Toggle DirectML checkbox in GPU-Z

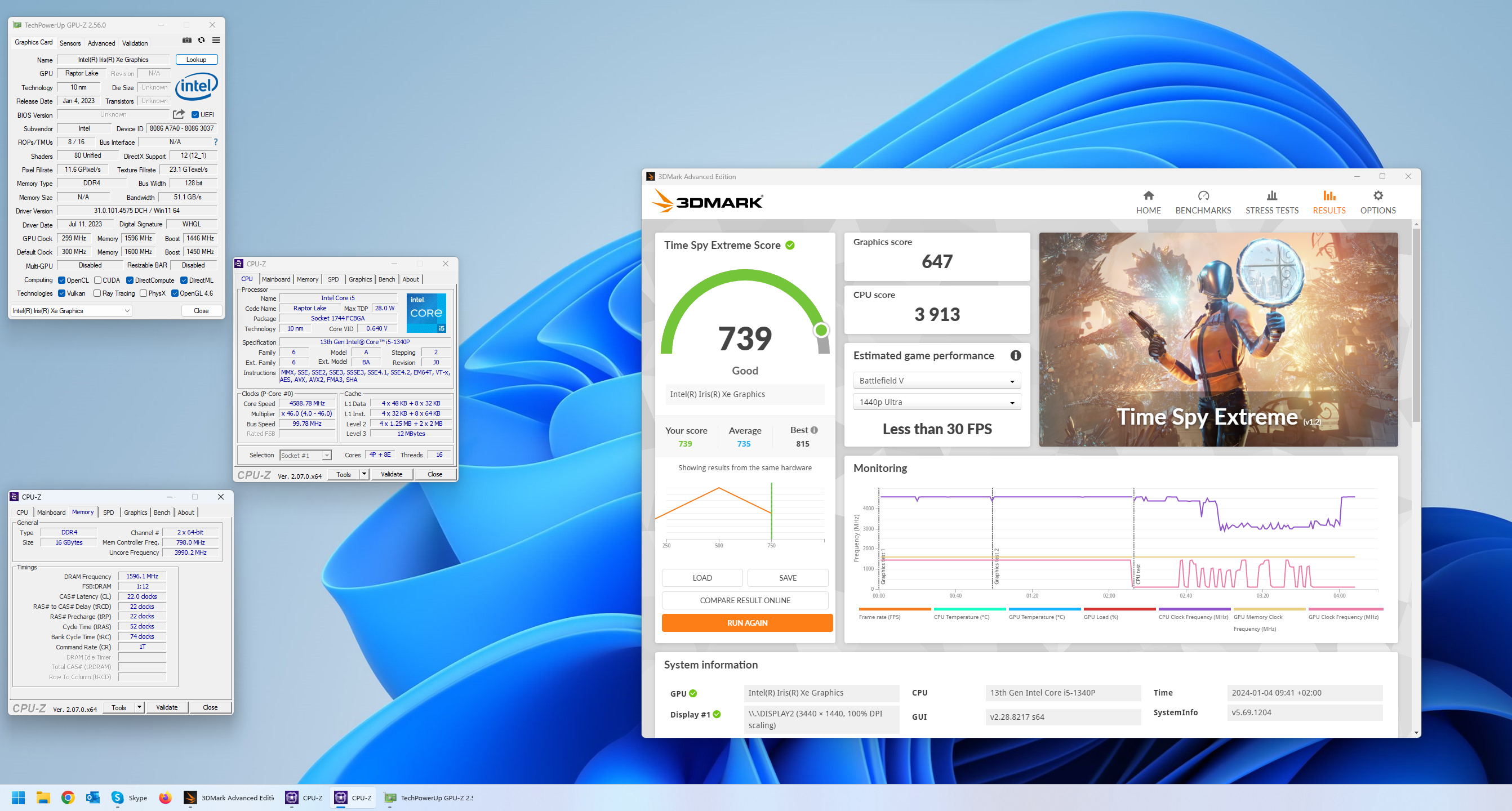184,280
